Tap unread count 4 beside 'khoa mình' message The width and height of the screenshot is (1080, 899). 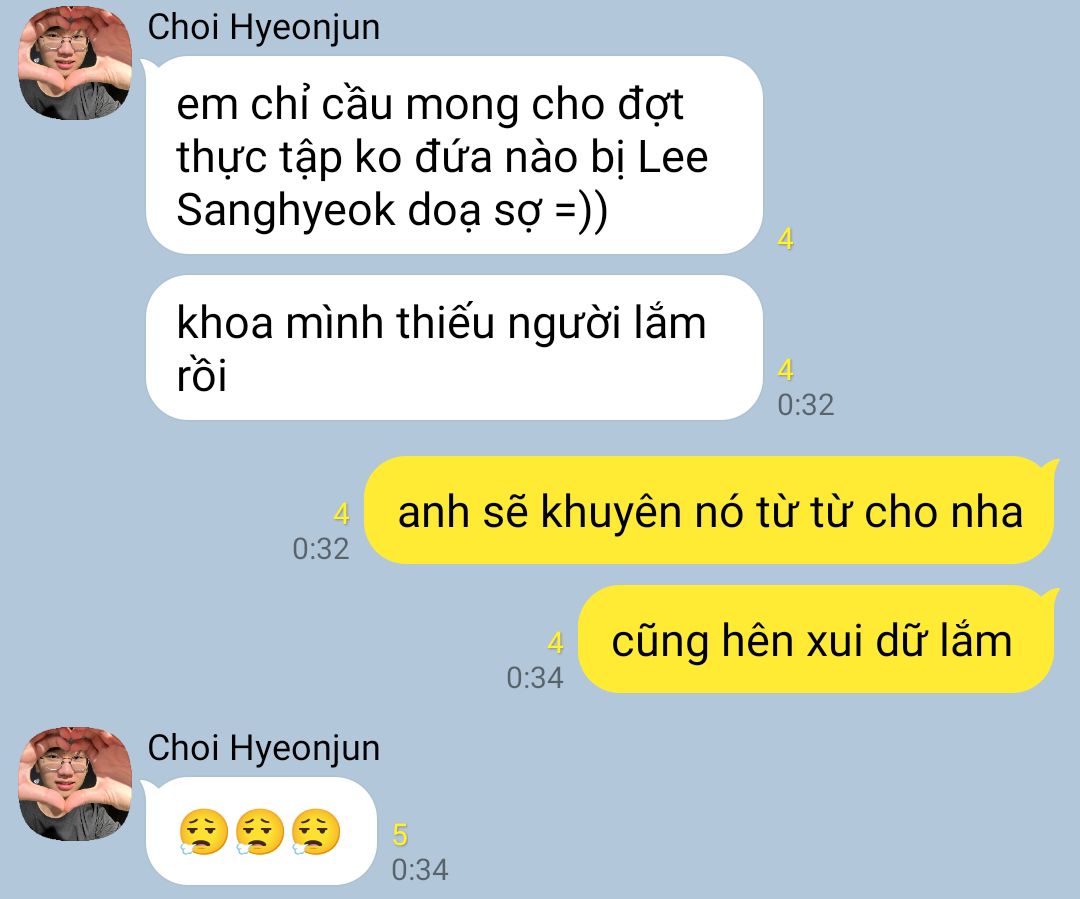pos(786,370)
